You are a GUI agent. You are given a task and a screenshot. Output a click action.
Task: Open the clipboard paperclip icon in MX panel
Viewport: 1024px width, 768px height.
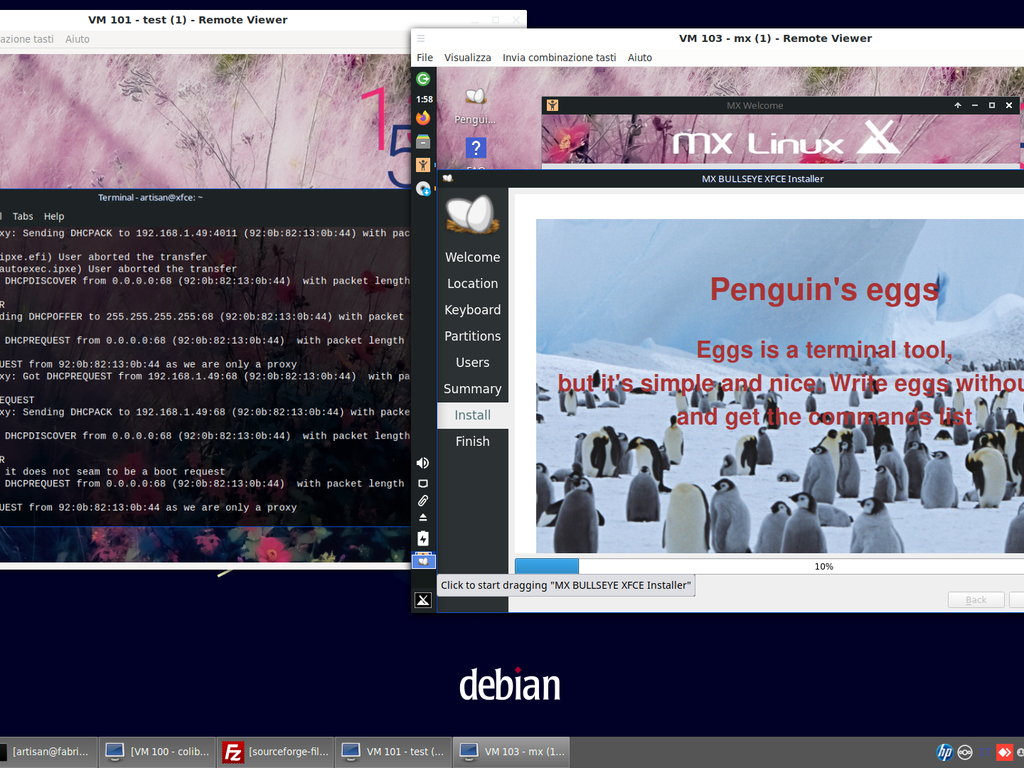pyautogui.click(x=423, y=501)
